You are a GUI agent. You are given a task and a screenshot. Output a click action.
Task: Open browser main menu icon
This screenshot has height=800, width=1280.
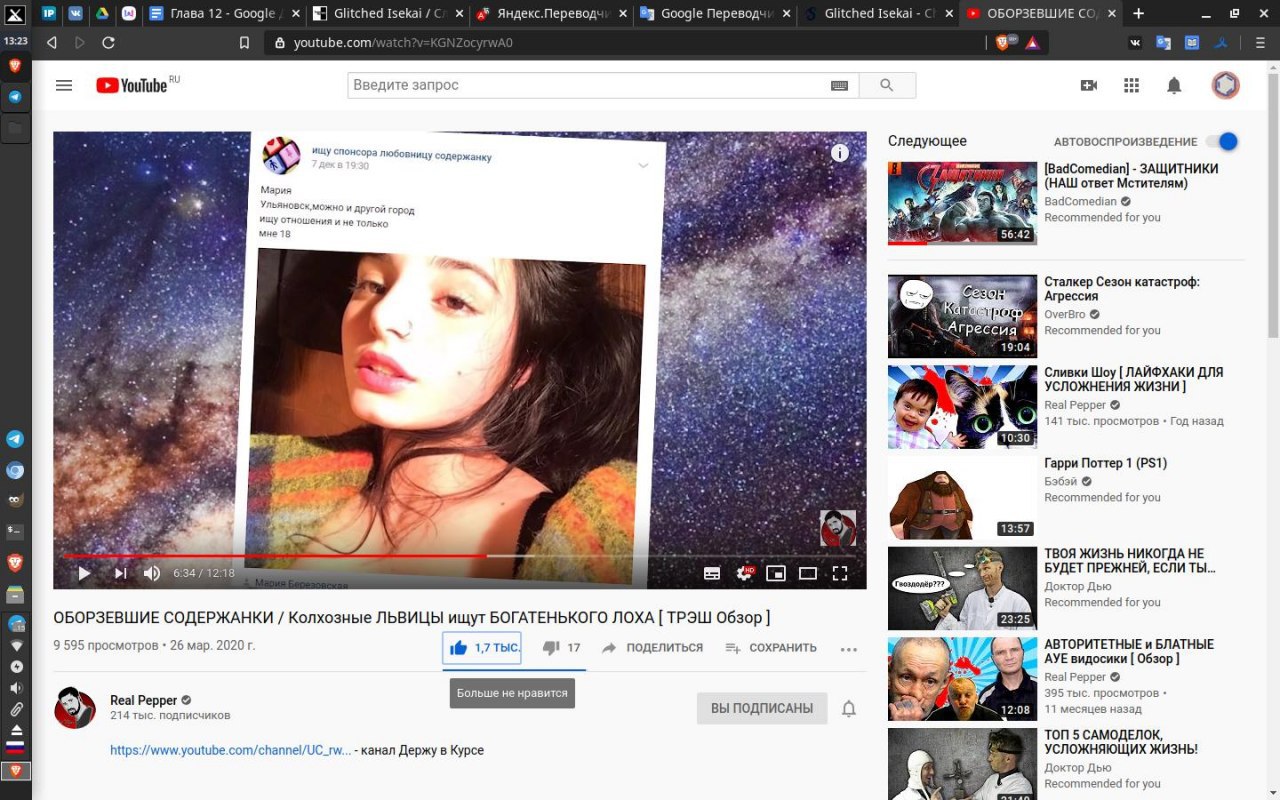(1260, 43)
